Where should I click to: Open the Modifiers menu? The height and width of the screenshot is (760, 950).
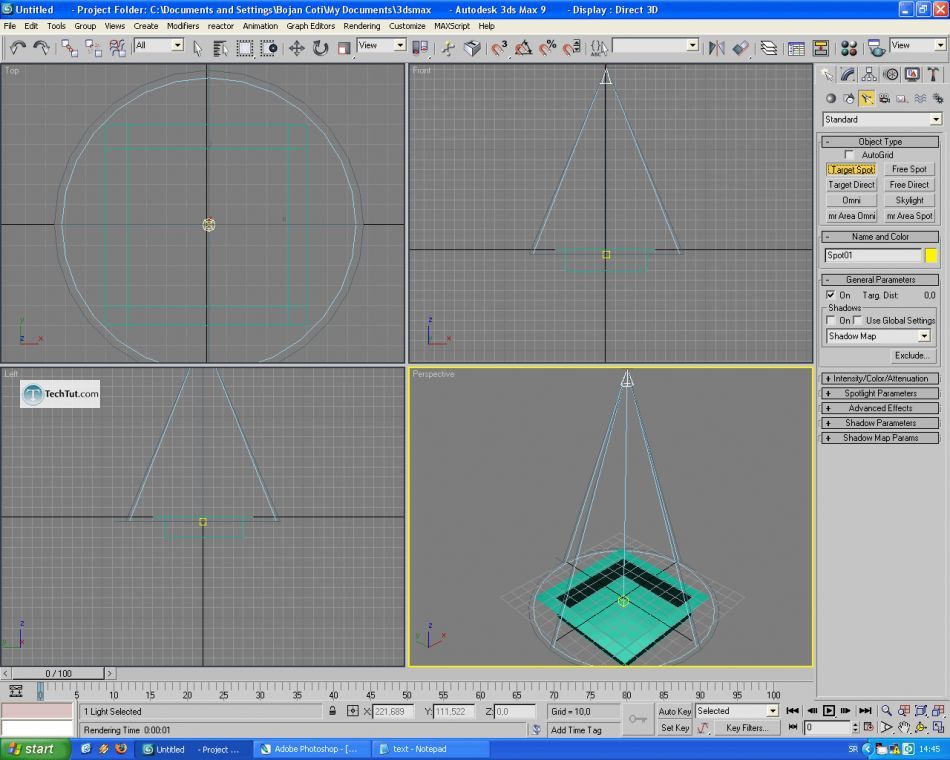(182, 26)
